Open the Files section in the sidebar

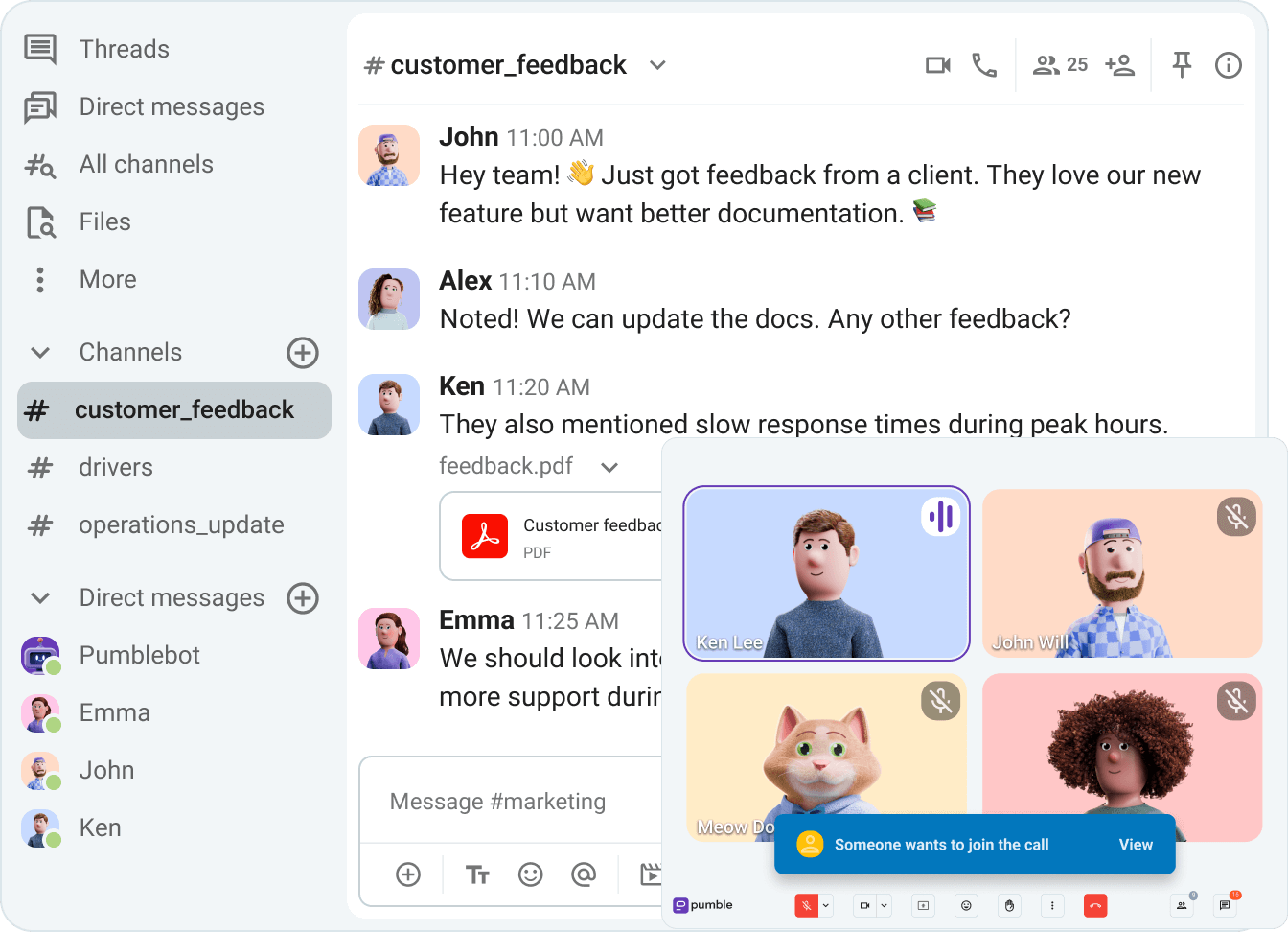tap(103, 221)
